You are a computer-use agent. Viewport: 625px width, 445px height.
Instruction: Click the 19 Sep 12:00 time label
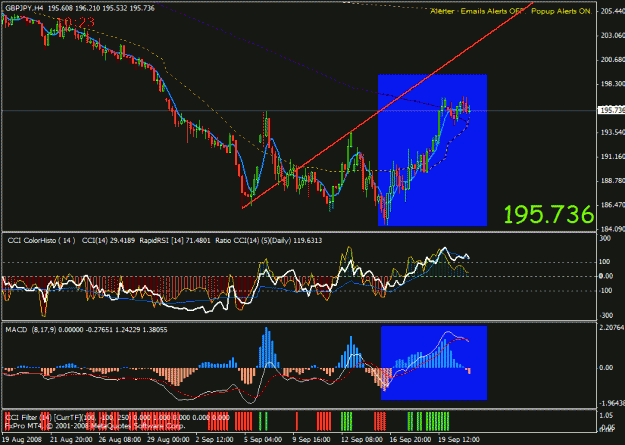pyautogui.click(x=458, y=439)
